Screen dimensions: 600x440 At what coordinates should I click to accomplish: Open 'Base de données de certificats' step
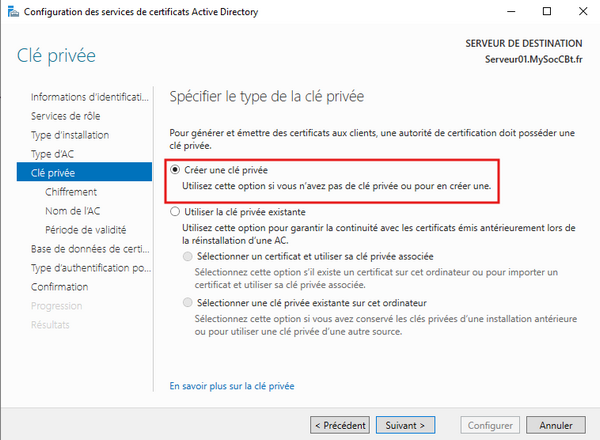pyautogui.click(x=90, y=249)
